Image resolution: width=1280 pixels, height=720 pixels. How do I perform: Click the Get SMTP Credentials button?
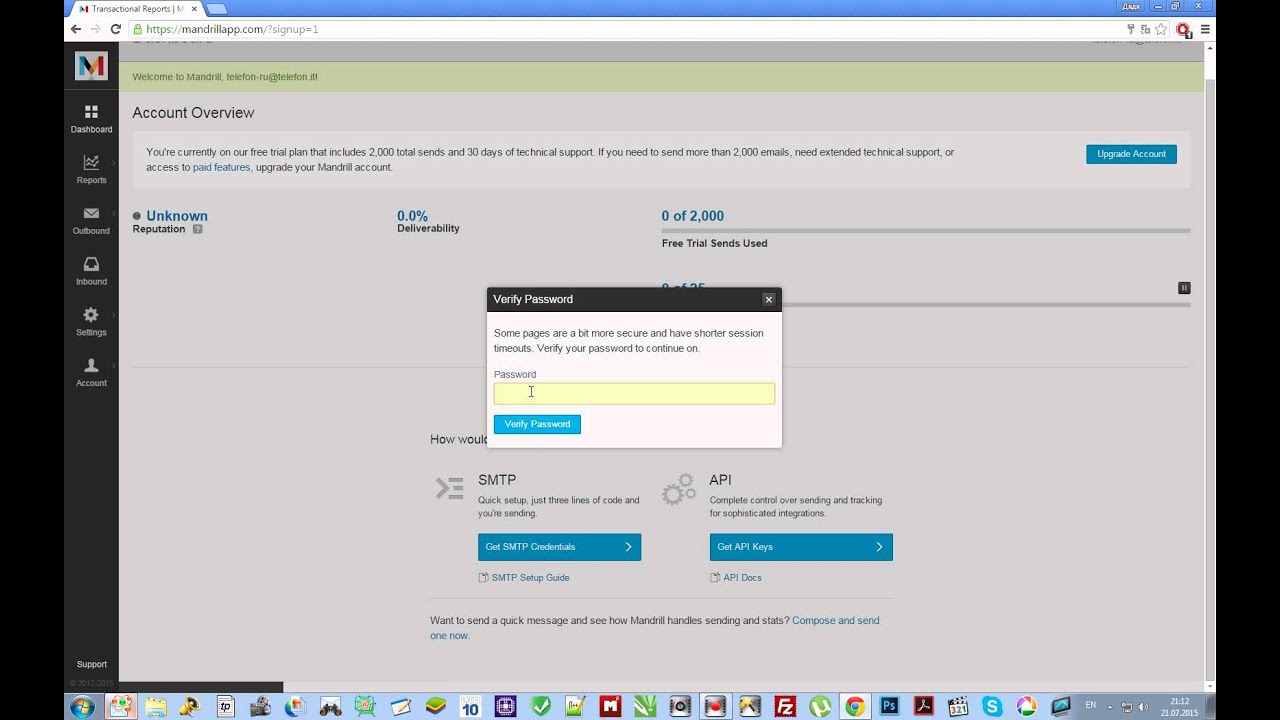[559, 547]
